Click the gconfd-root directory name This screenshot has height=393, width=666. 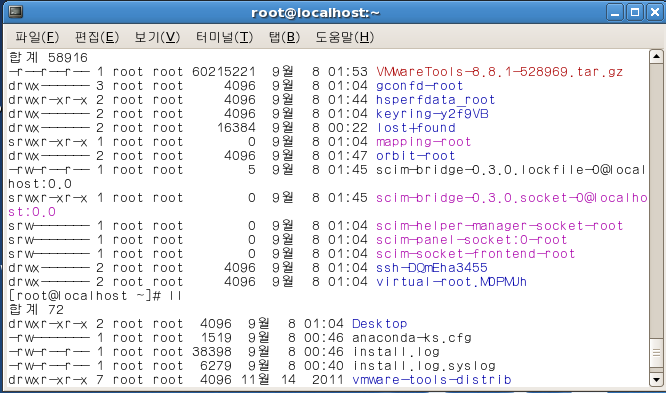tap(420, 86)
